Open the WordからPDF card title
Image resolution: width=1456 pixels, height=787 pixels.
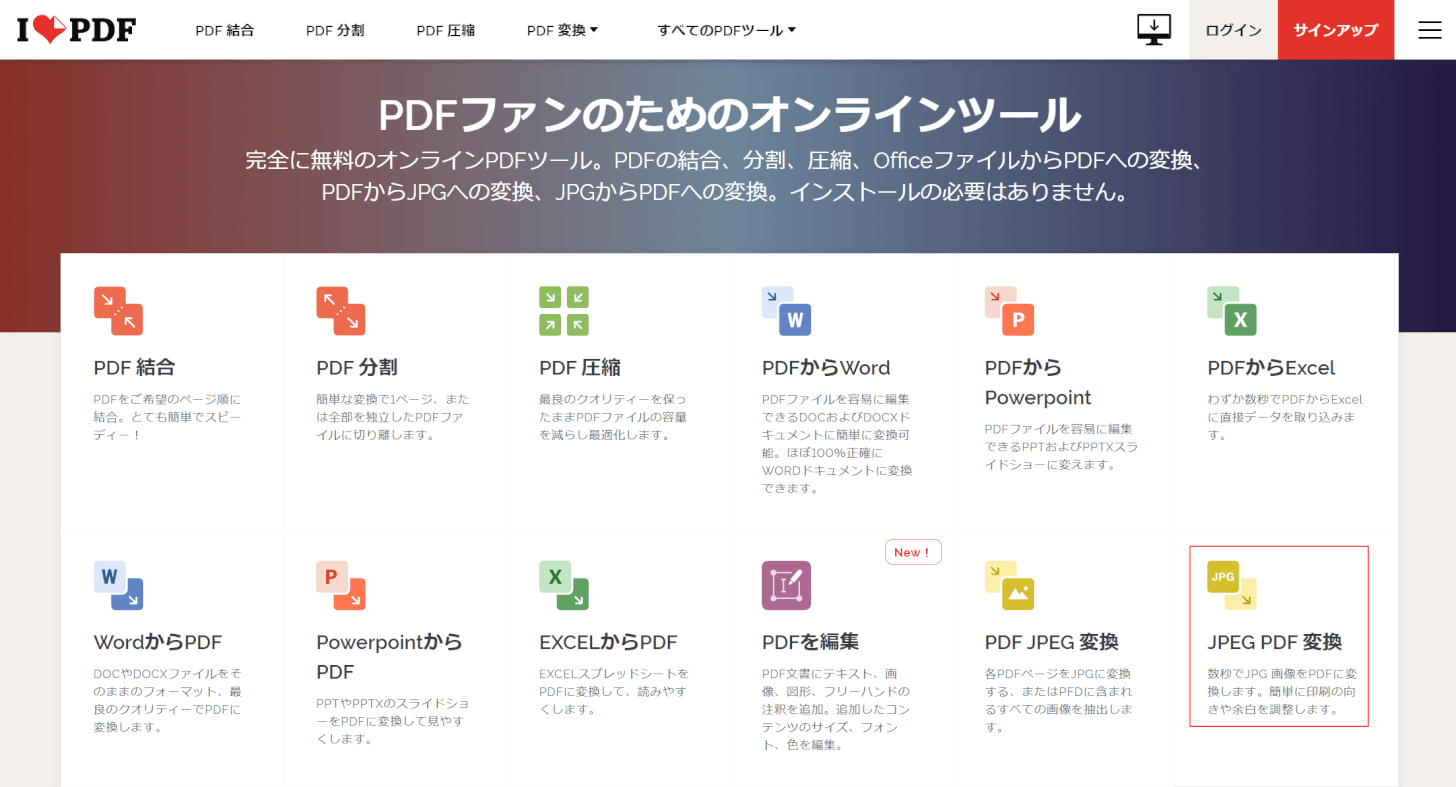point(158,641)
